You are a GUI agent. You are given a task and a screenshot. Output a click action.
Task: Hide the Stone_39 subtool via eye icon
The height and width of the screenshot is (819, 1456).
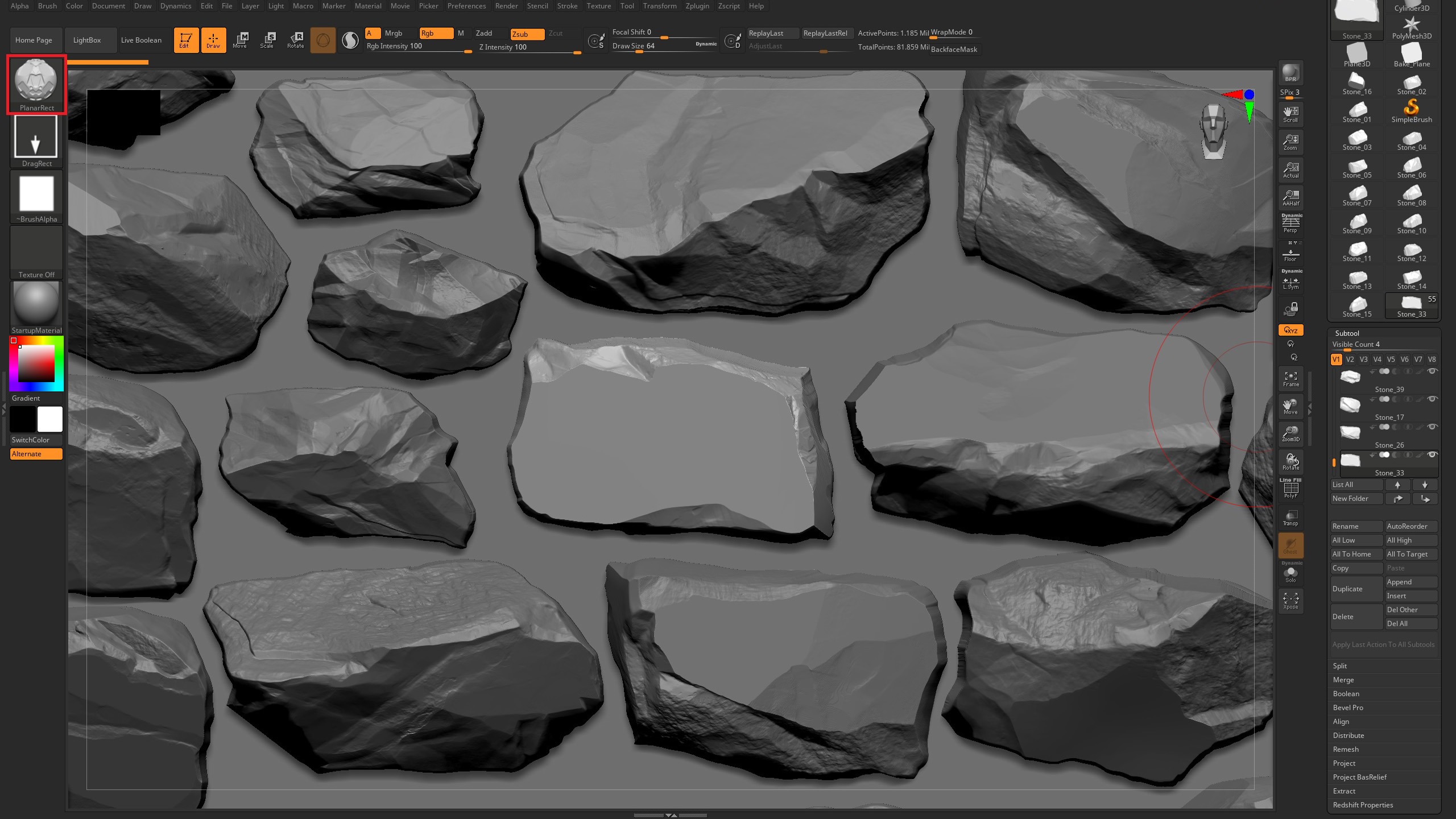point(1432,371)
